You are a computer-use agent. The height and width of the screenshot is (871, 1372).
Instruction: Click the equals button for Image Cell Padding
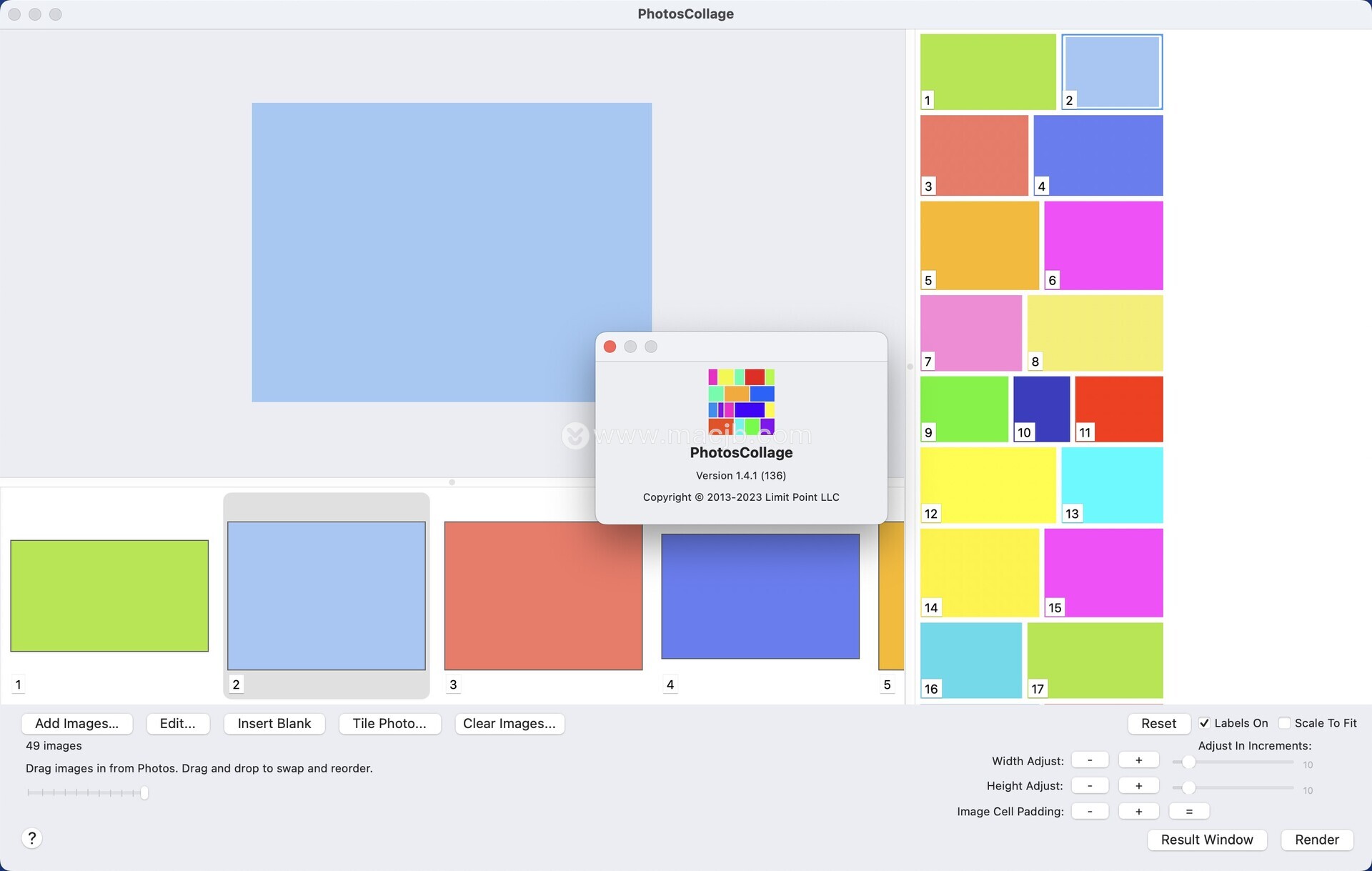pos(1189,812)
